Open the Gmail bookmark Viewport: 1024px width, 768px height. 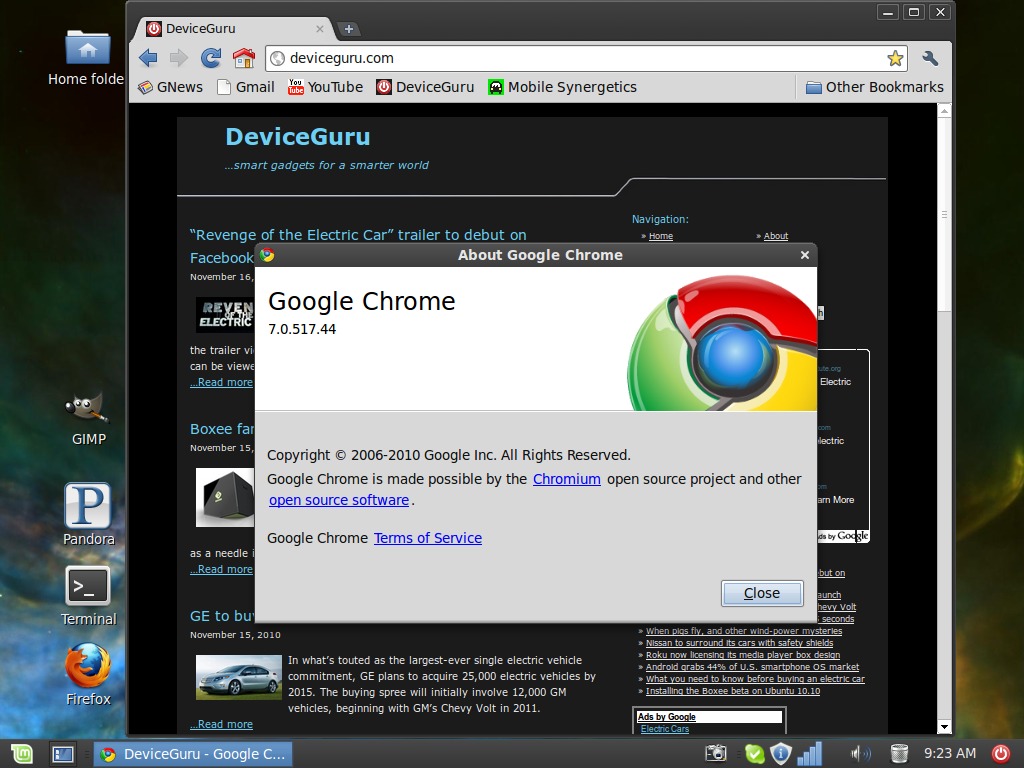pos(246,87)
